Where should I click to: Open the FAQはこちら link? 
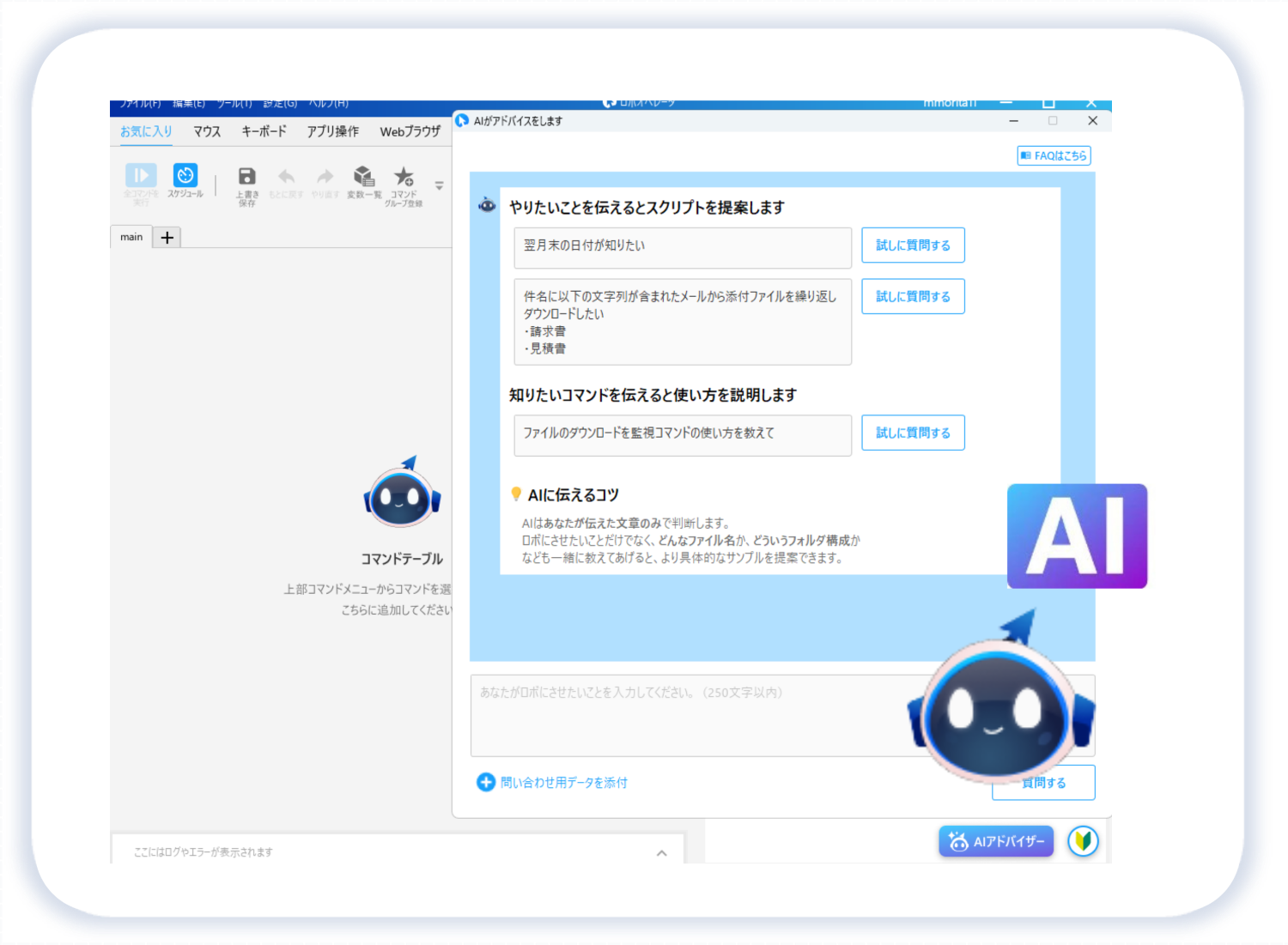(1054, 155)
